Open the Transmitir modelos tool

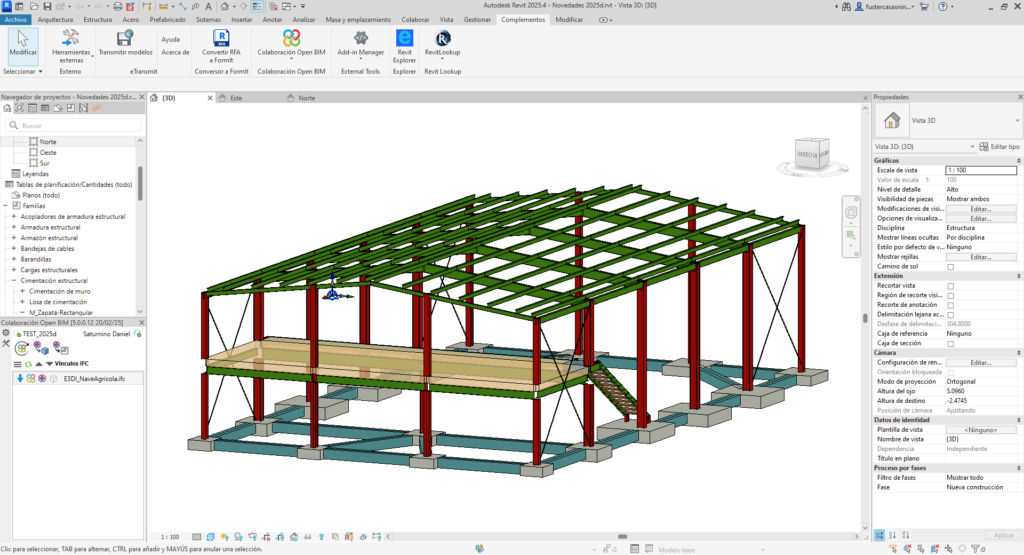[x=126, y=40]
